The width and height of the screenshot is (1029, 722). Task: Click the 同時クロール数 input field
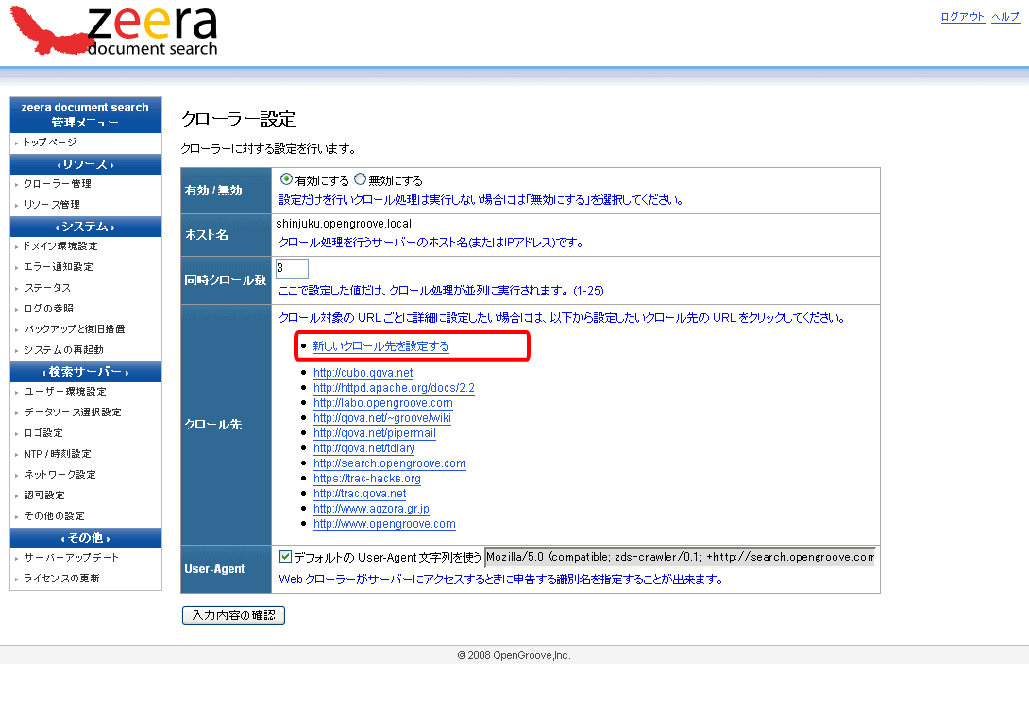click(292, 268)
